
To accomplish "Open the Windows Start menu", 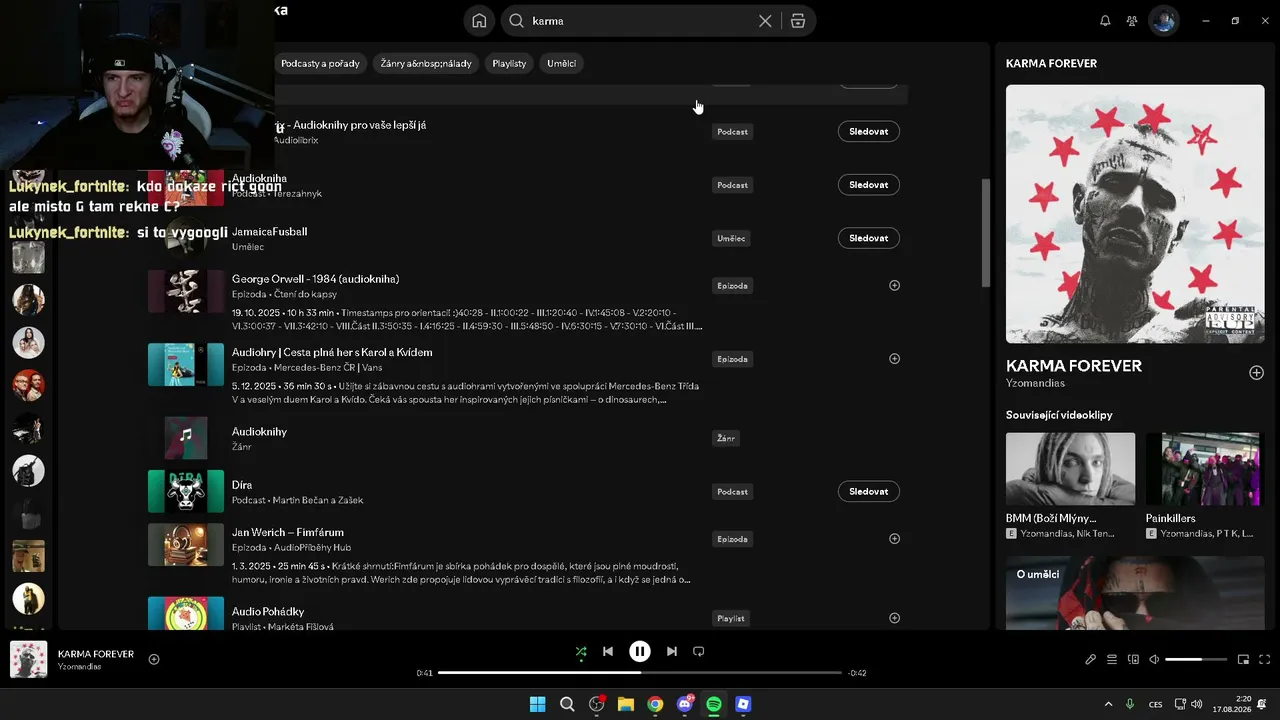I will pyautogui.click(x=537, y=704).
